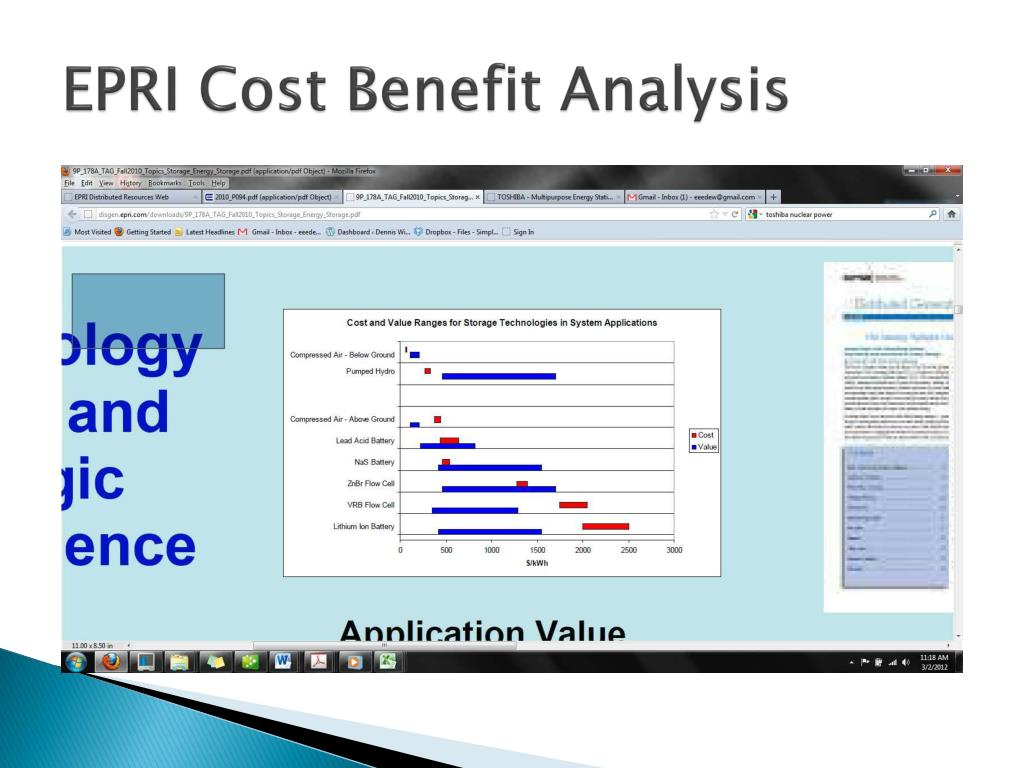Open Dashboard - Dennis Wi... bookmark

point(368,232)
